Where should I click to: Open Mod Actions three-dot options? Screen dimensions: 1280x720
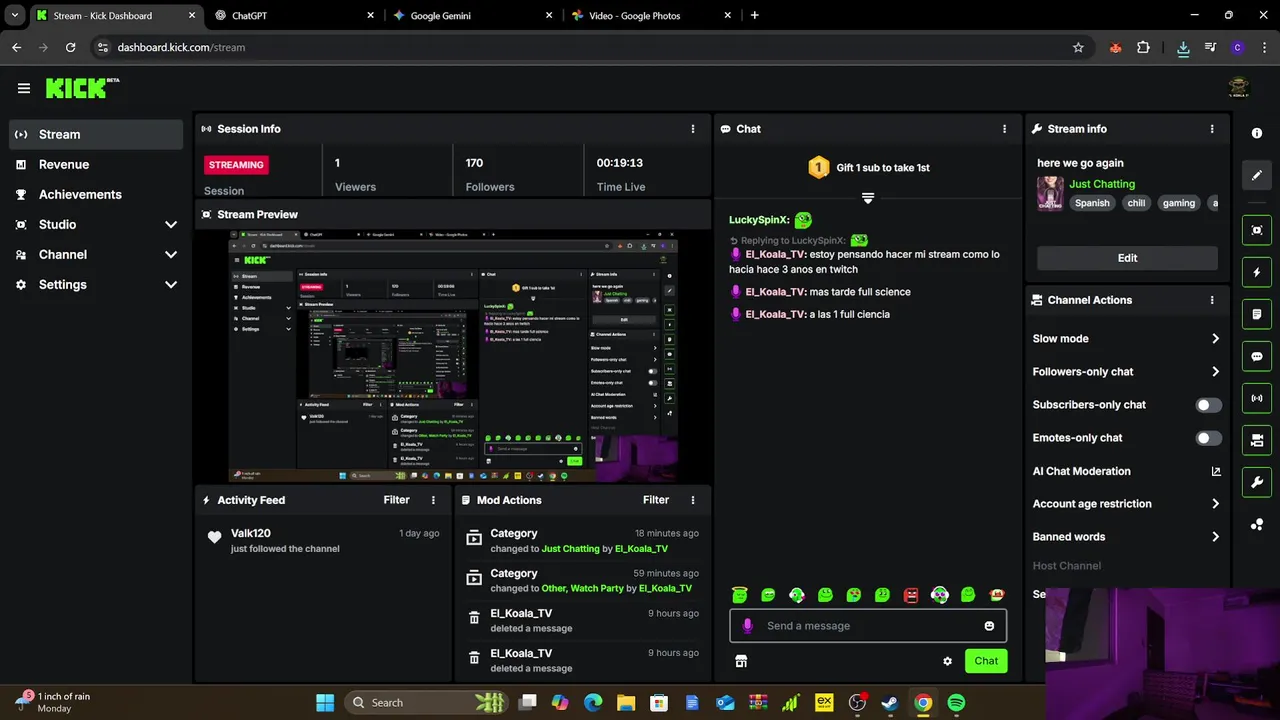click(x=692, y=500)
